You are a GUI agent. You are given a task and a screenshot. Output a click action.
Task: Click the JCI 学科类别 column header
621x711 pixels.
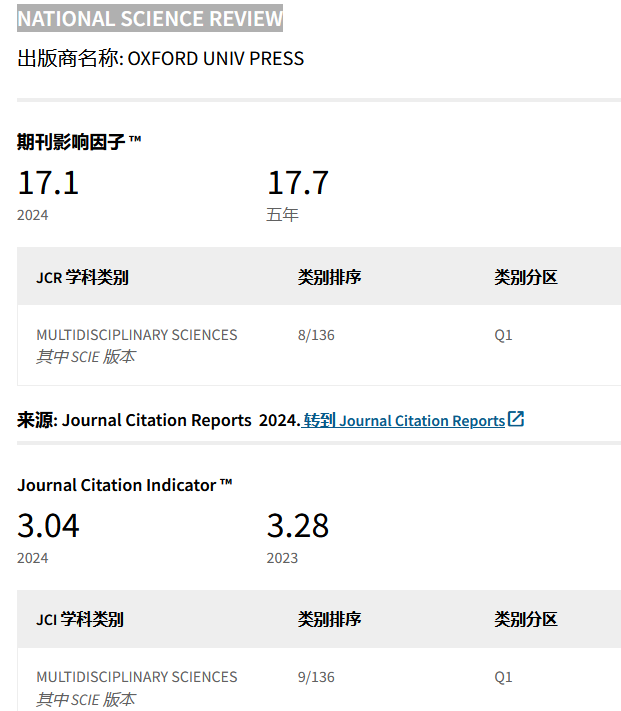click(x=80, y=619)
